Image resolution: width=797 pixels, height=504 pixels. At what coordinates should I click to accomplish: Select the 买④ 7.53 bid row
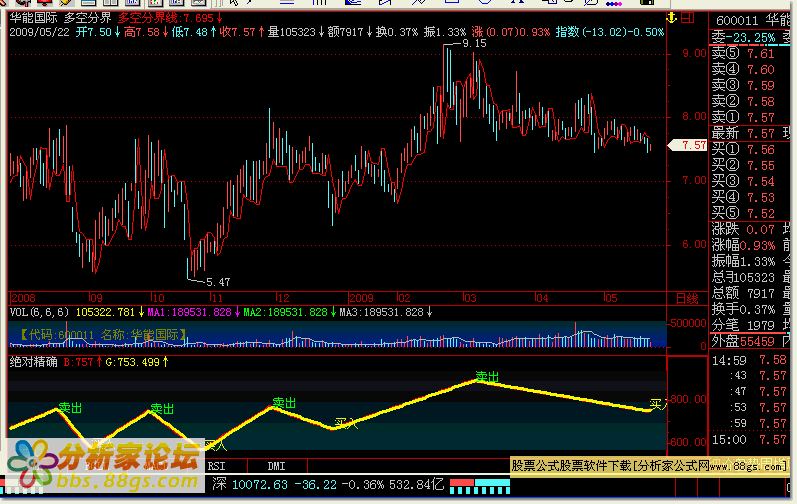click(x=743, y=197)
